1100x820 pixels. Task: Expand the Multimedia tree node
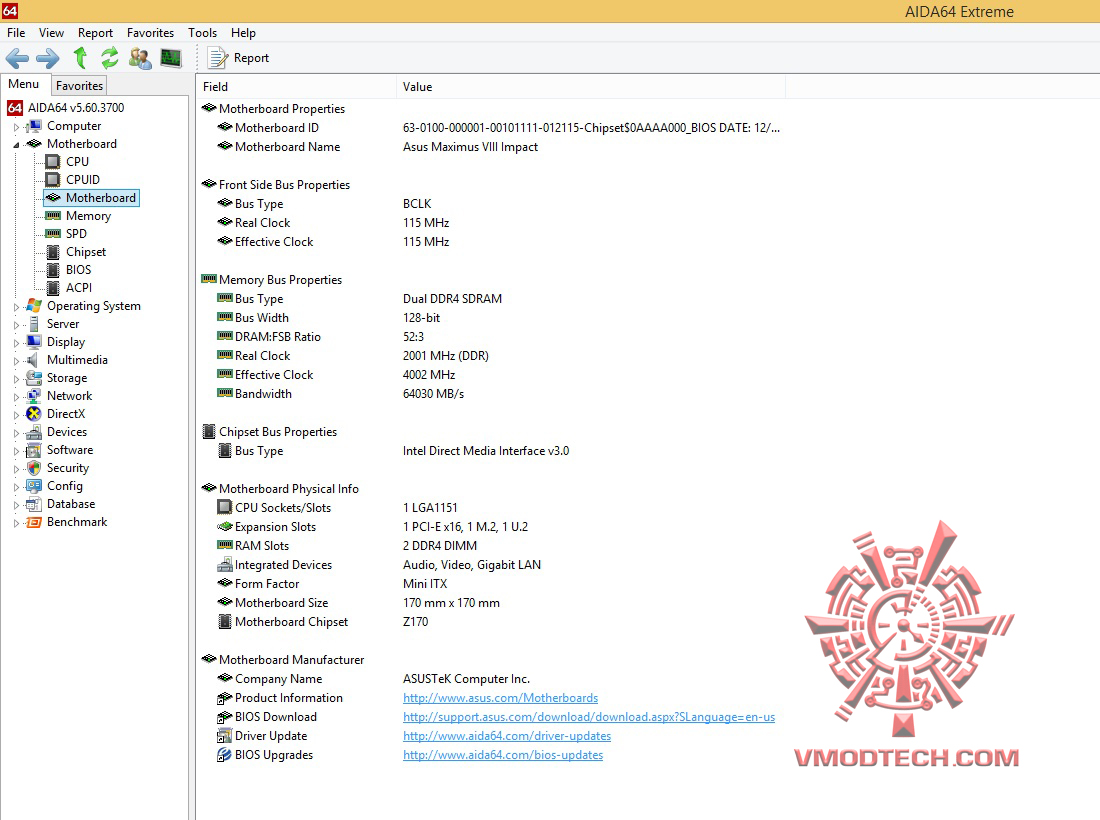pos(16,361)
